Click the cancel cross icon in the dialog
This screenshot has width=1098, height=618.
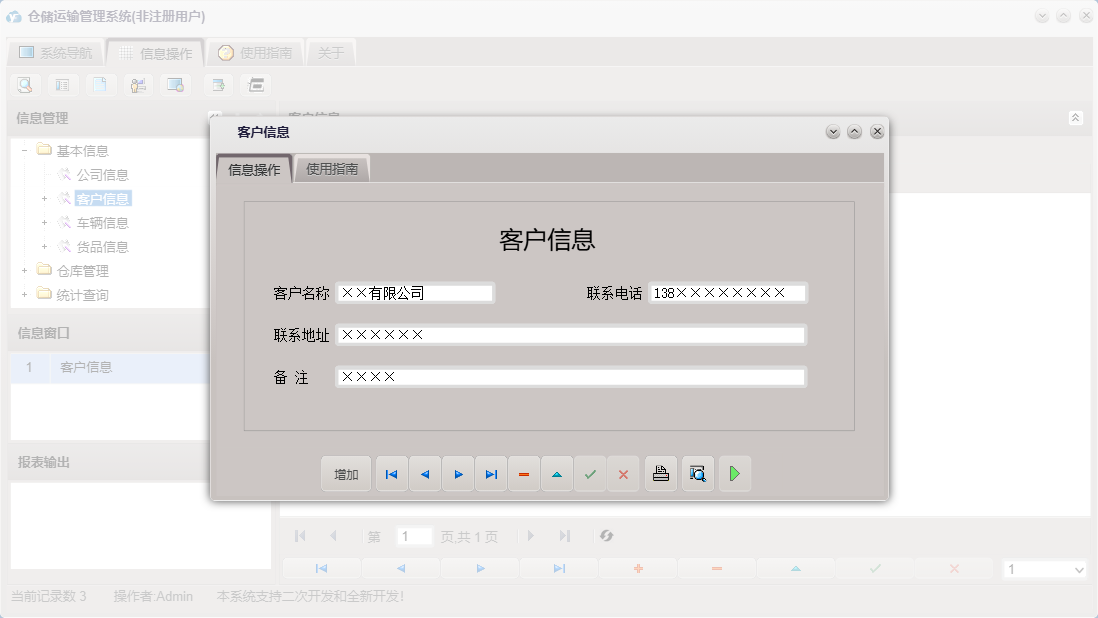click(623, 473)
